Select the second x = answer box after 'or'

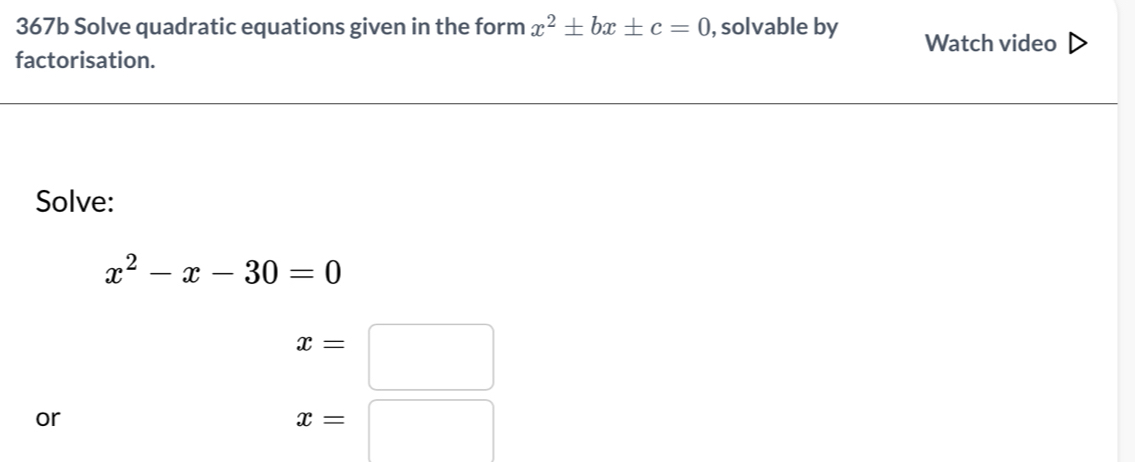431,432
